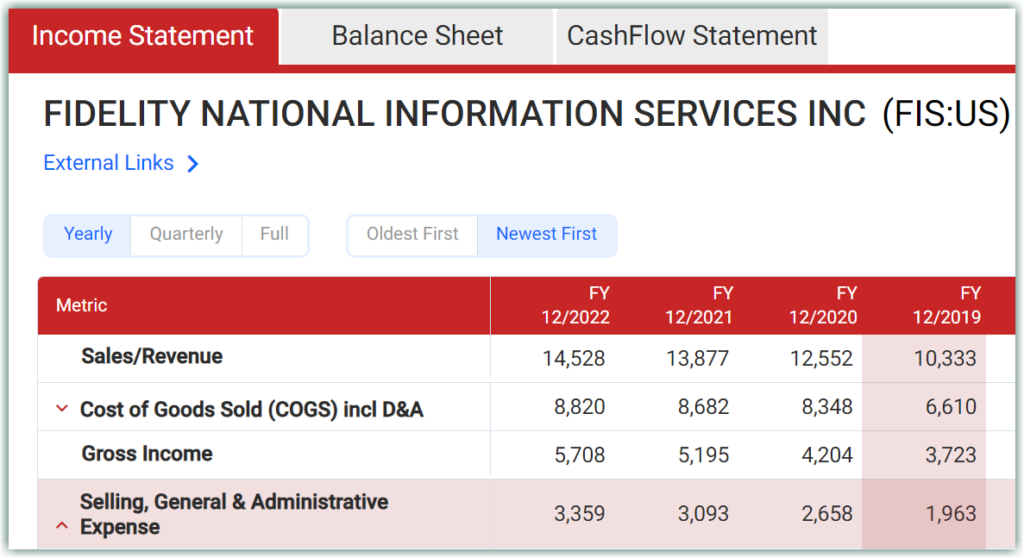The image size is (1024, 558).
Task: Click the Fidelity National Information Services company title
Action: [x=455, y=114]
